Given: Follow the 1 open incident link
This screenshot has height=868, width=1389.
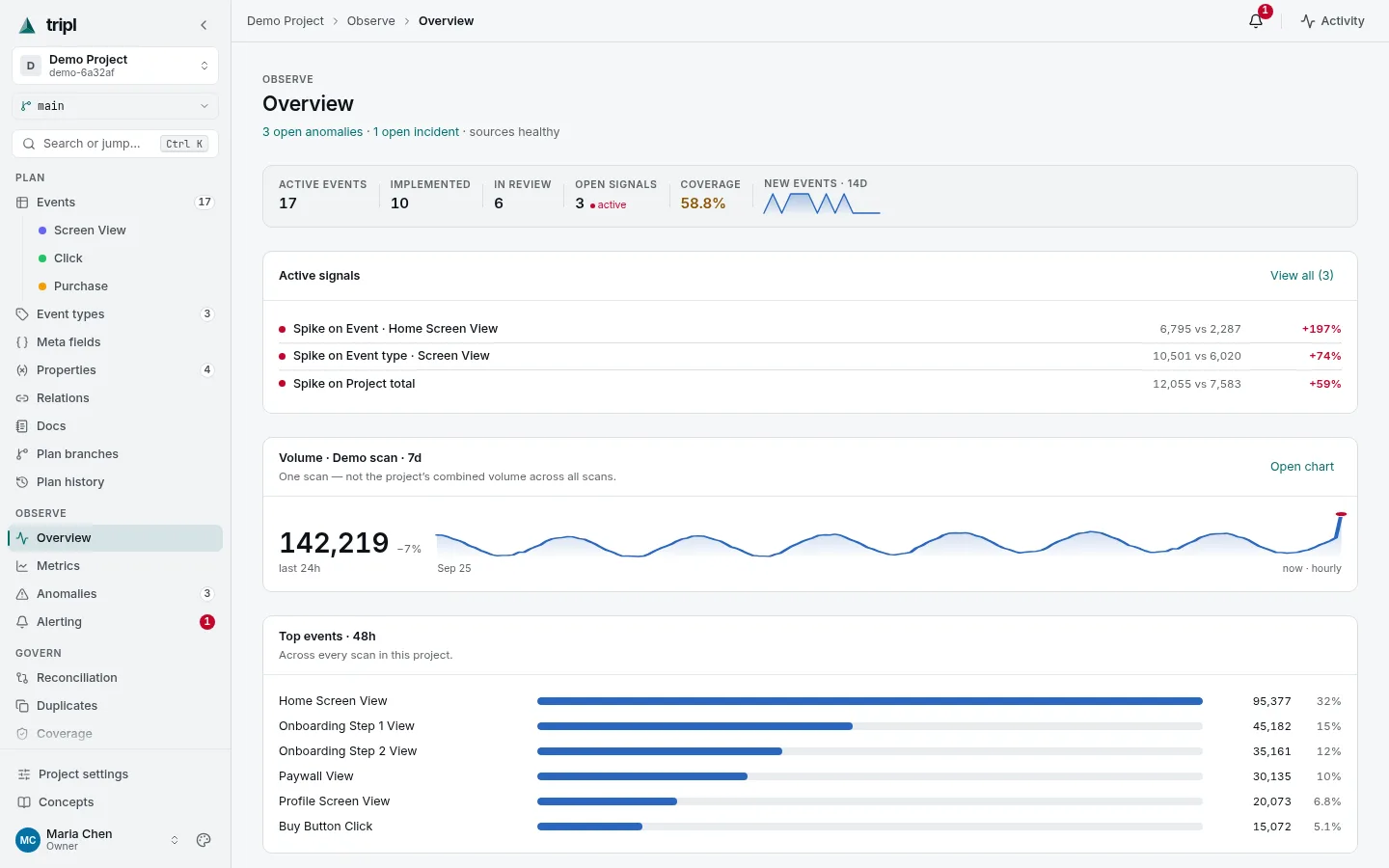Looking at the screenshot, I should [x=416, y=132].
